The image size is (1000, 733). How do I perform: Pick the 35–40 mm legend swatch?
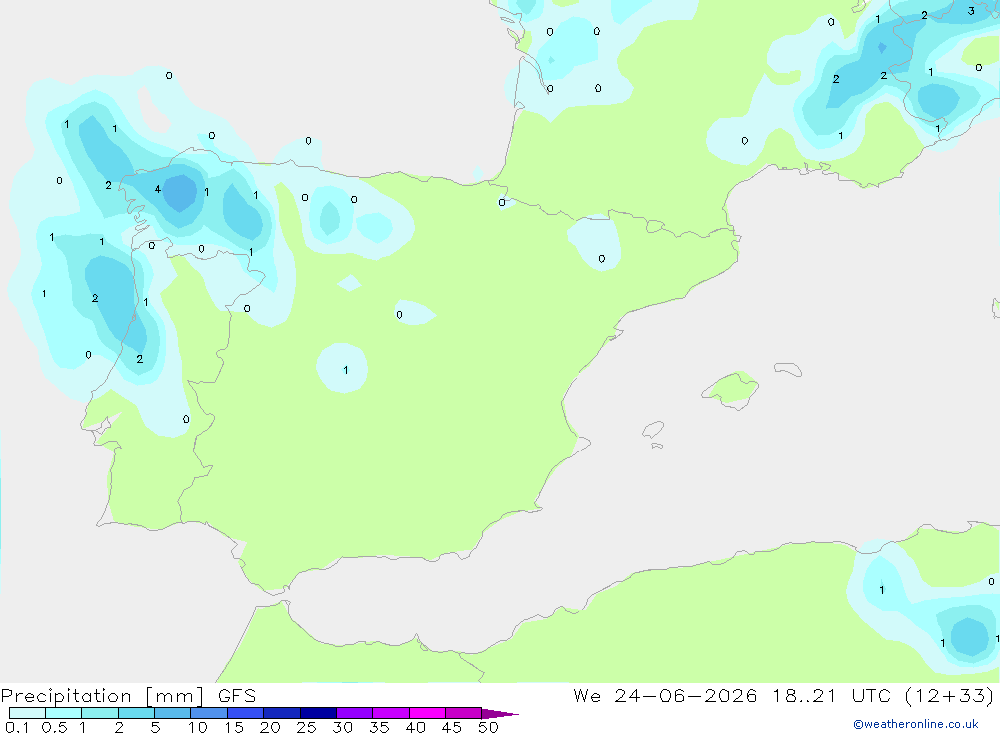tap(391, 713)
